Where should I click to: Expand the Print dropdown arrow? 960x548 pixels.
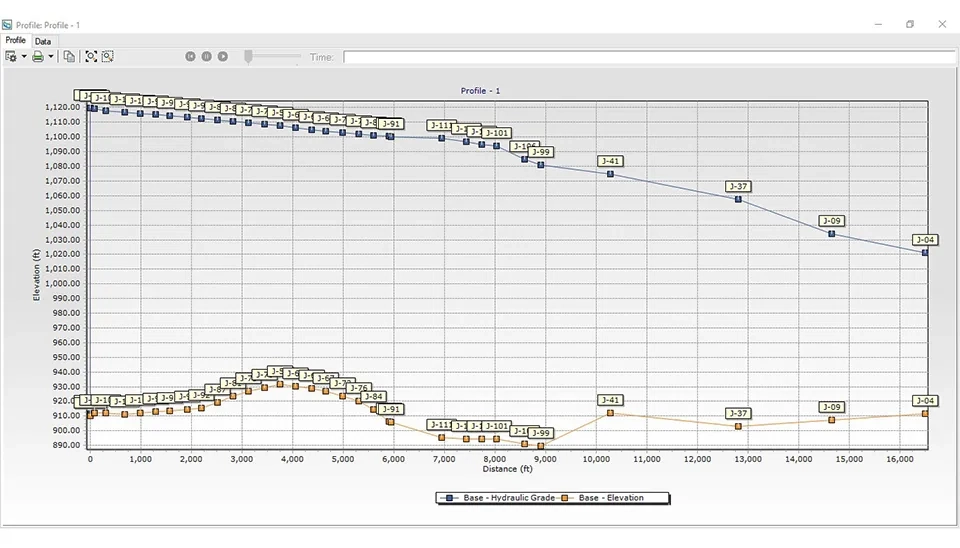(x=51, y=57)
